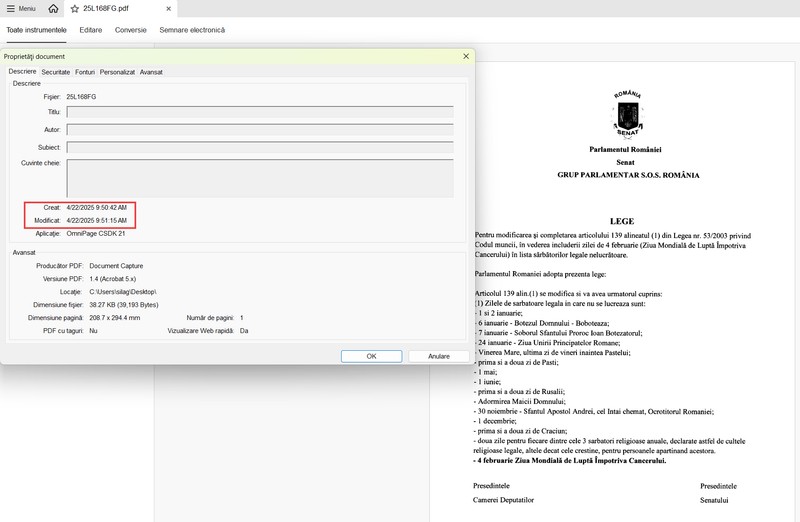This screenshot has height=522, width=800.
Task: Click the OK button
Action: tap(371, 356)
